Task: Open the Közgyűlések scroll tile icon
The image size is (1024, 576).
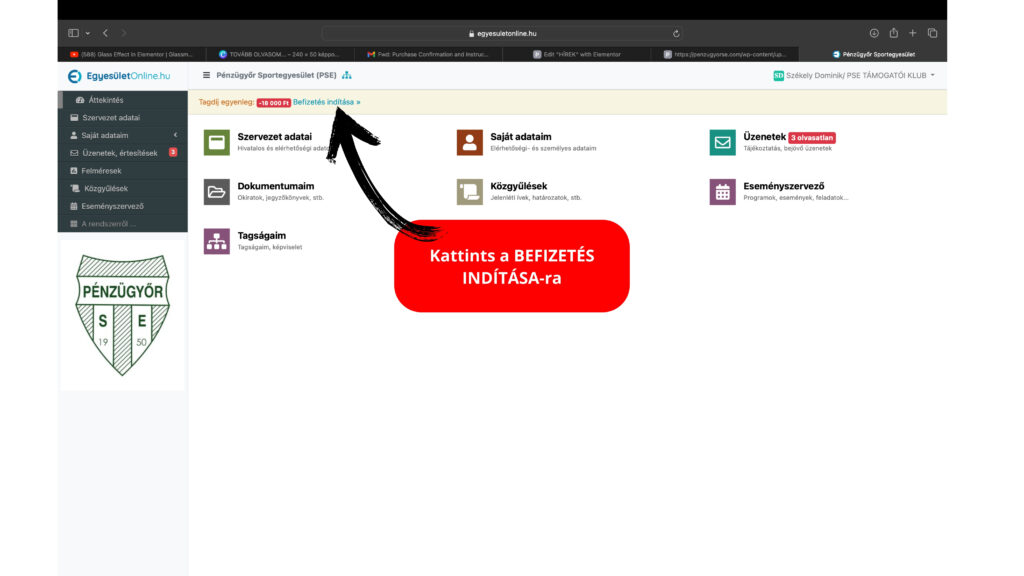Action: coord(470,192)
